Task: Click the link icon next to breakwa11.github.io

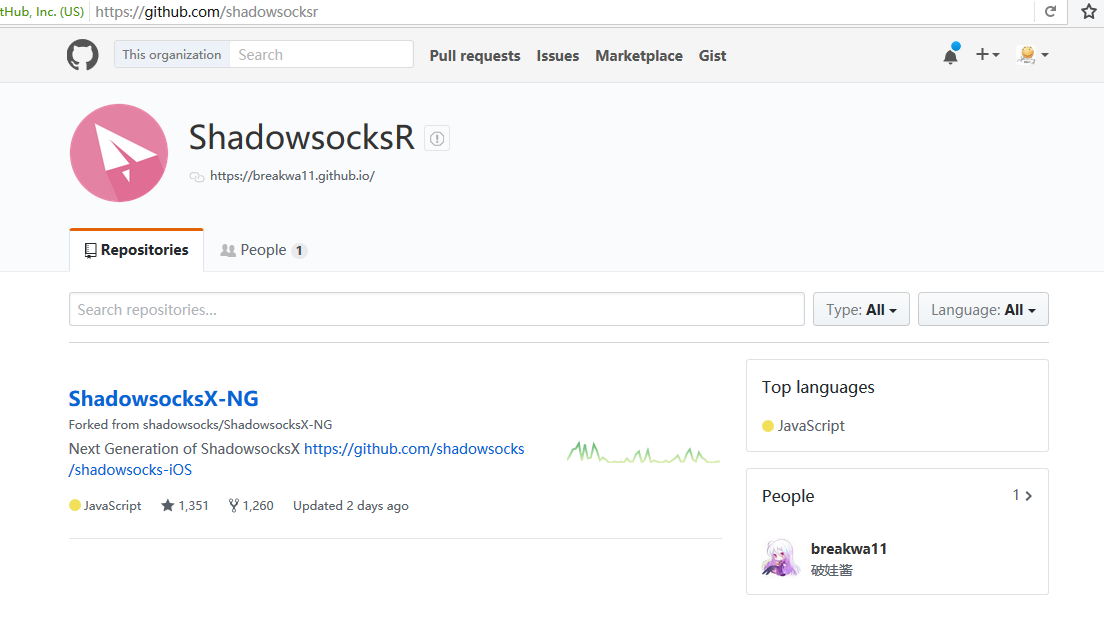Action: [196, 175]
